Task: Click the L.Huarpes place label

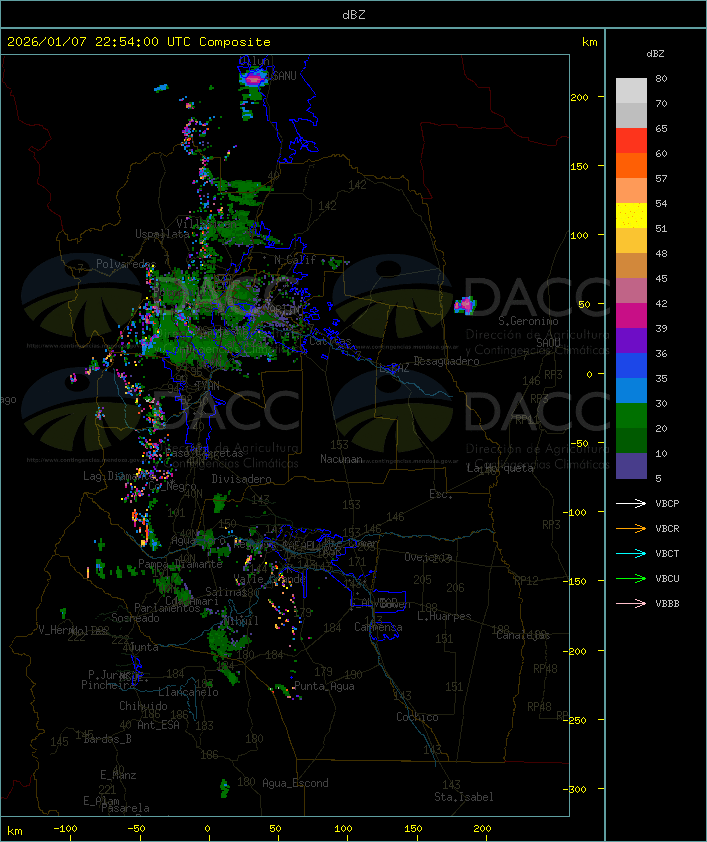Action: [x=444, y=616]
